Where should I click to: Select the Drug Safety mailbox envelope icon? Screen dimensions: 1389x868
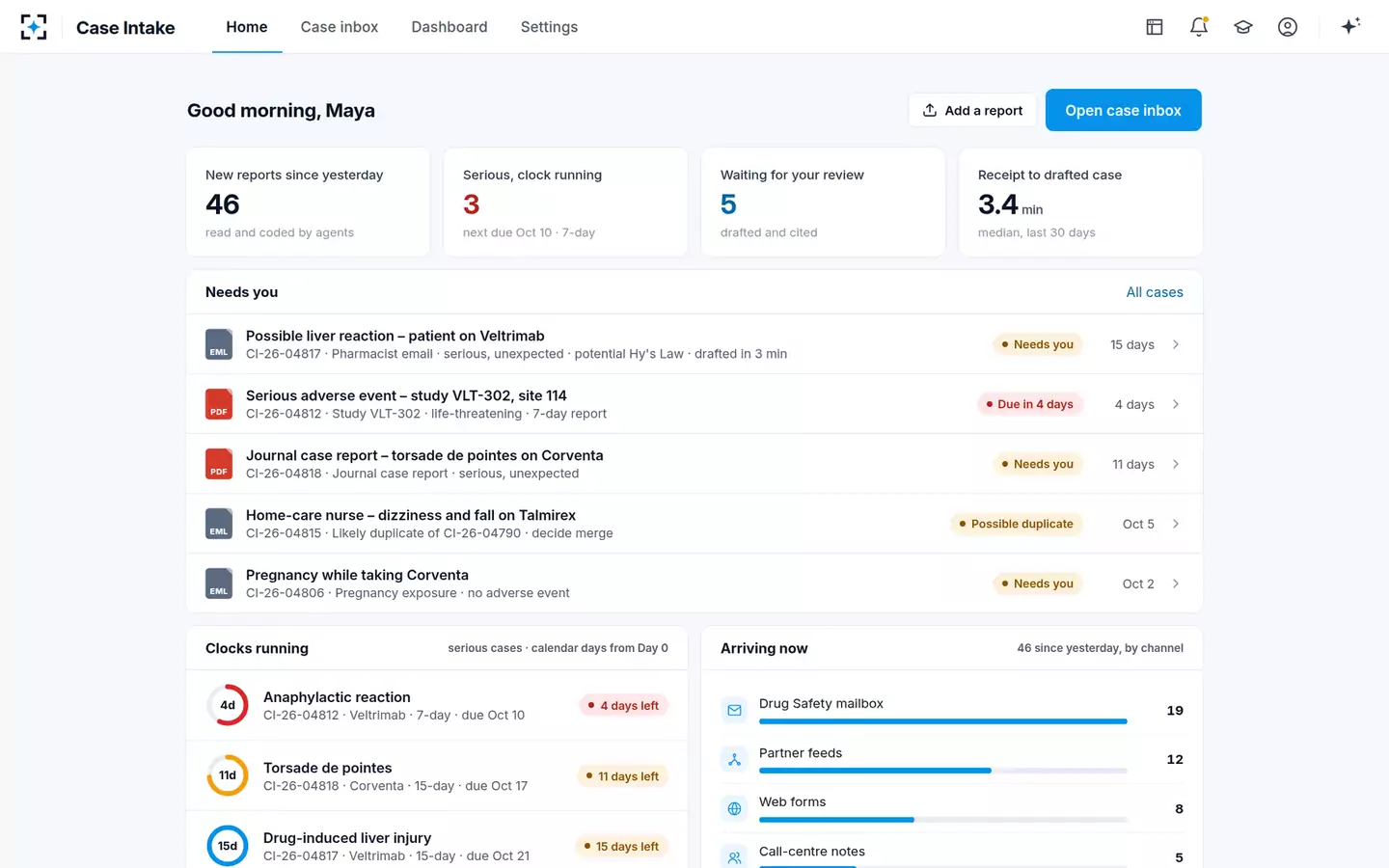(734, 711)
